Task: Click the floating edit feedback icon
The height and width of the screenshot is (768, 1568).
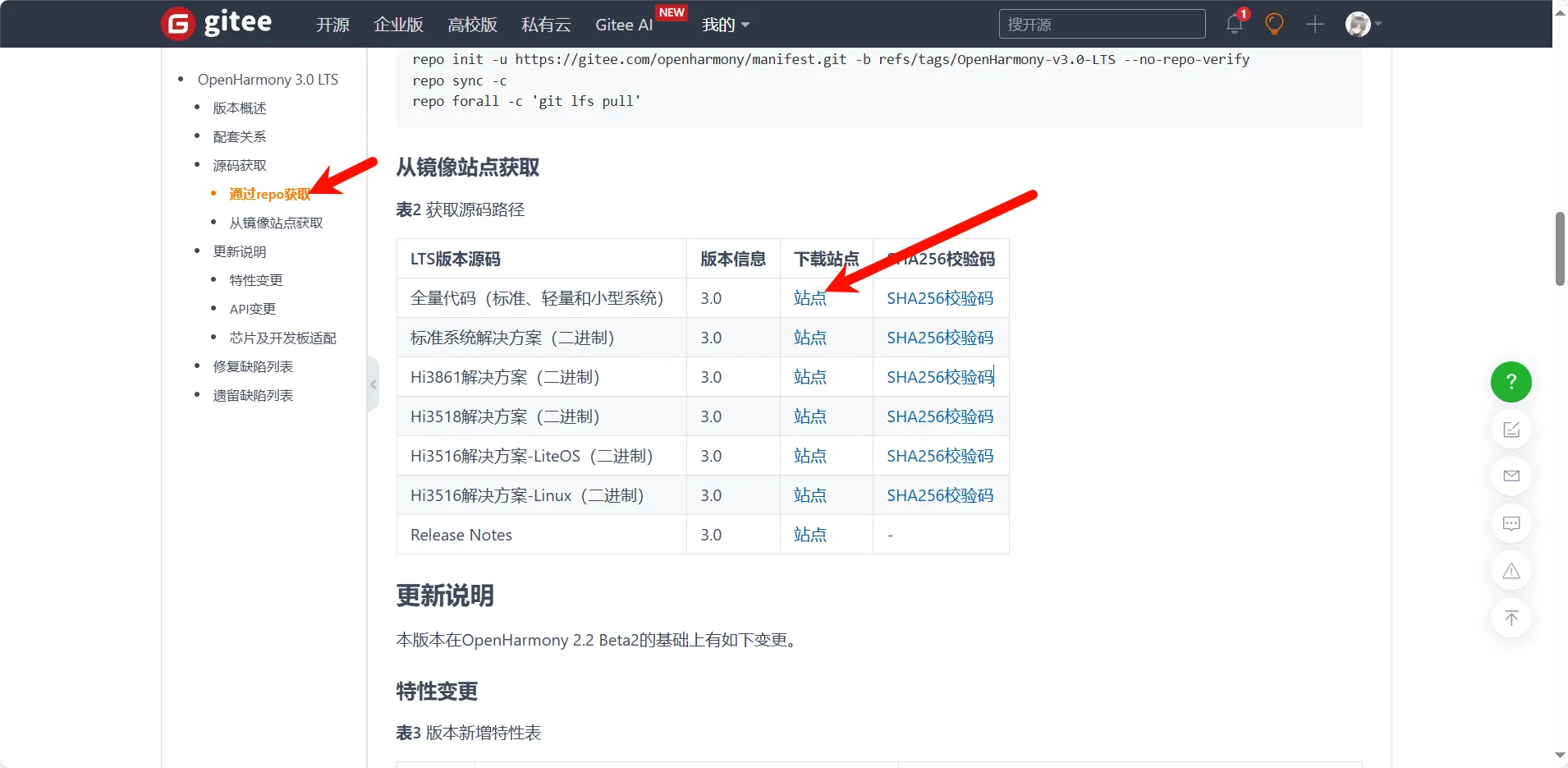Action: [1511, 430]
